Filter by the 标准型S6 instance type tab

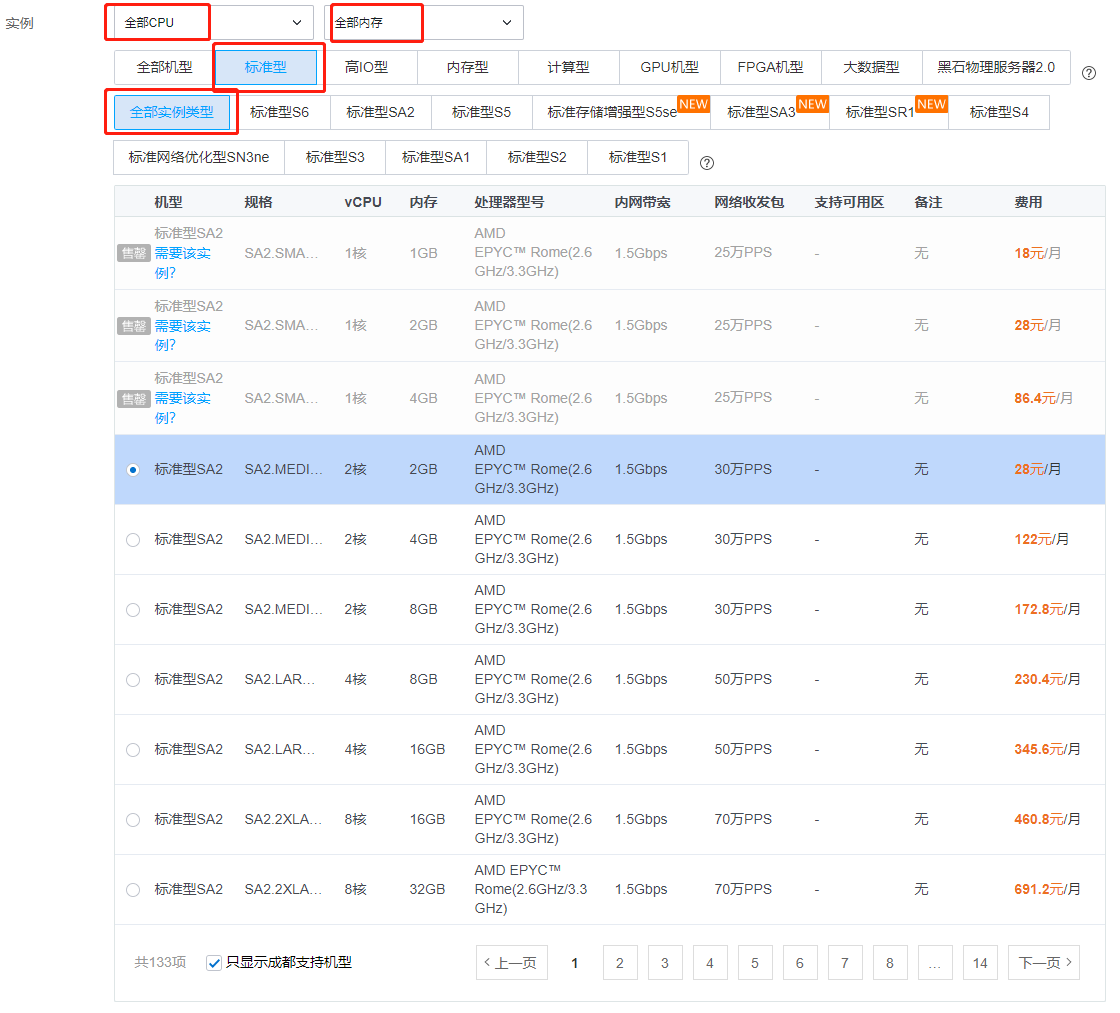coord(280,112)
